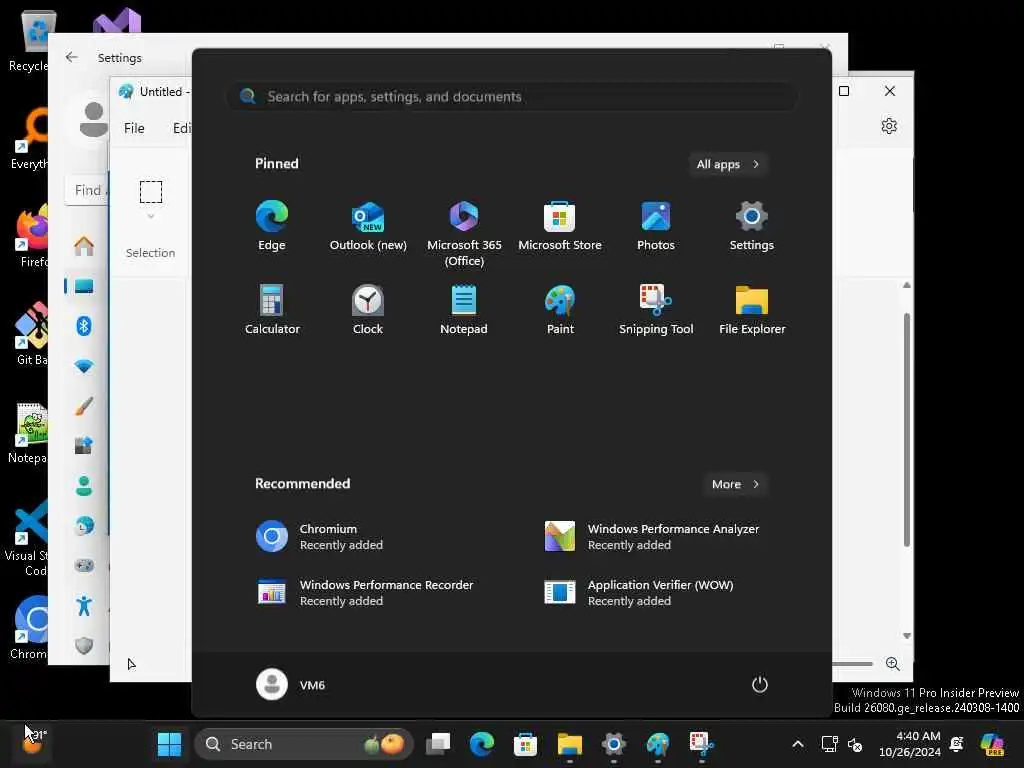Click the taskbar Search box
This screenshot has width=1024, height=768.
tap(304, 744)
